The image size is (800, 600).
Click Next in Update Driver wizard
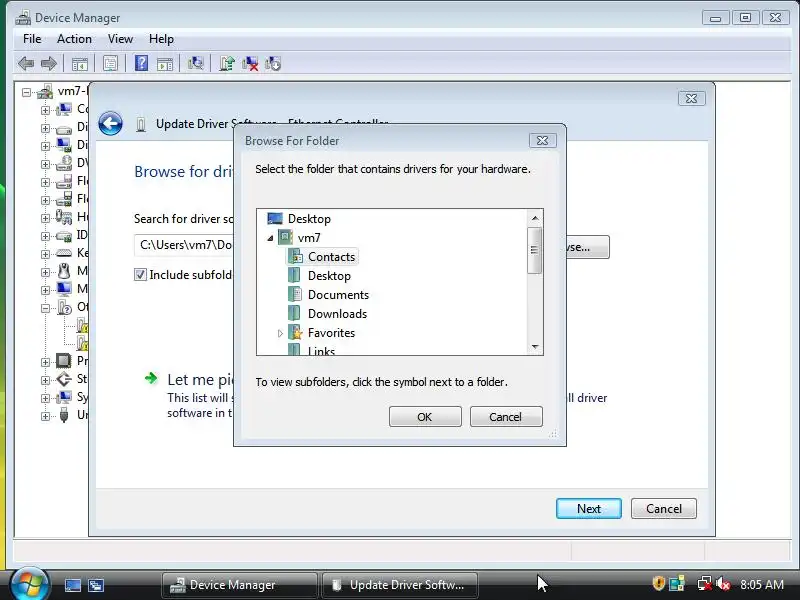[x=589, y=509]
